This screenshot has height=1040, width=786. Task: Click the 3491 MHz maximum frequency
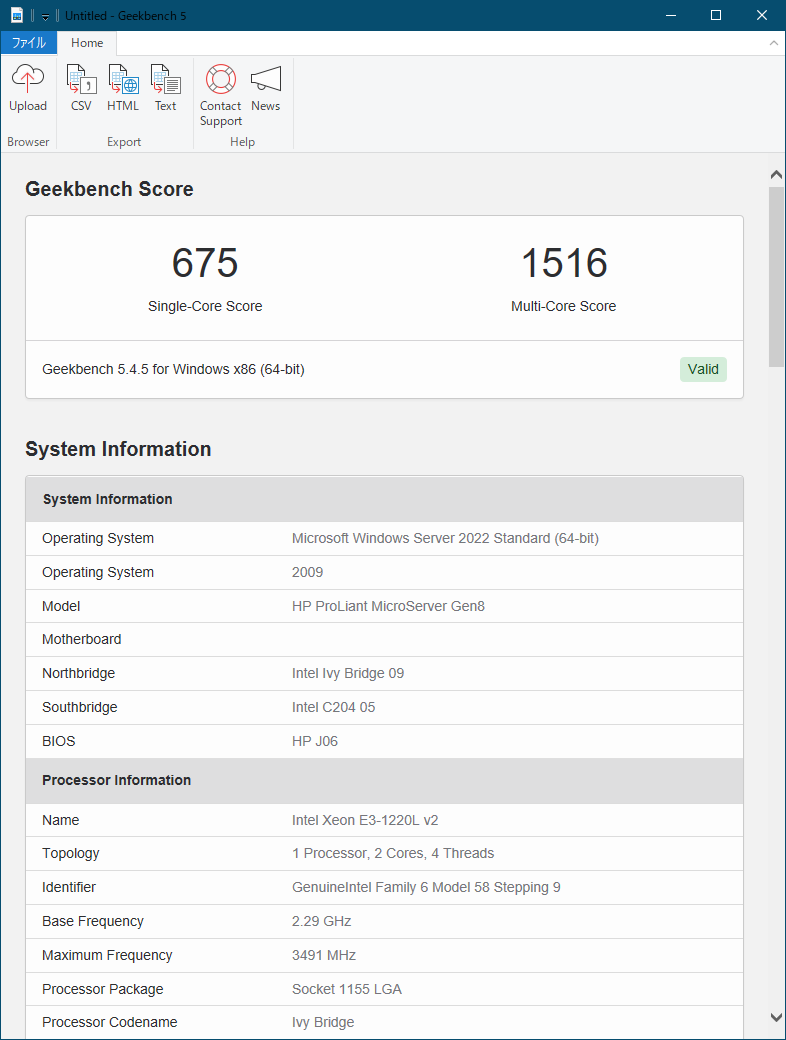[324, 955]
